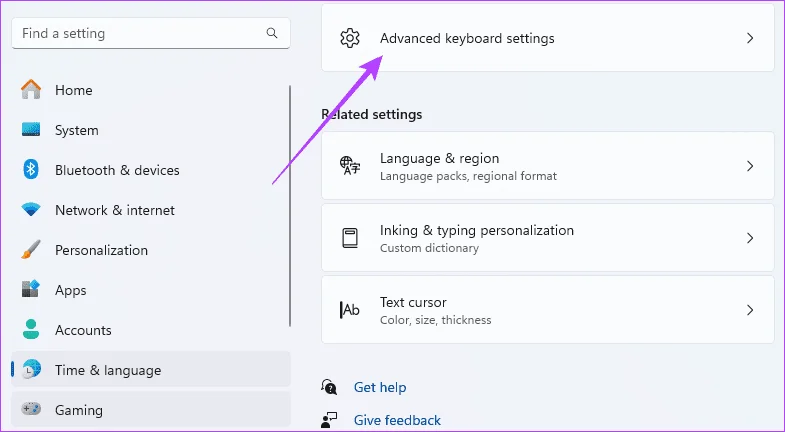Go to Home in the sidebar

pyautogui.click(x=150, y=90)
